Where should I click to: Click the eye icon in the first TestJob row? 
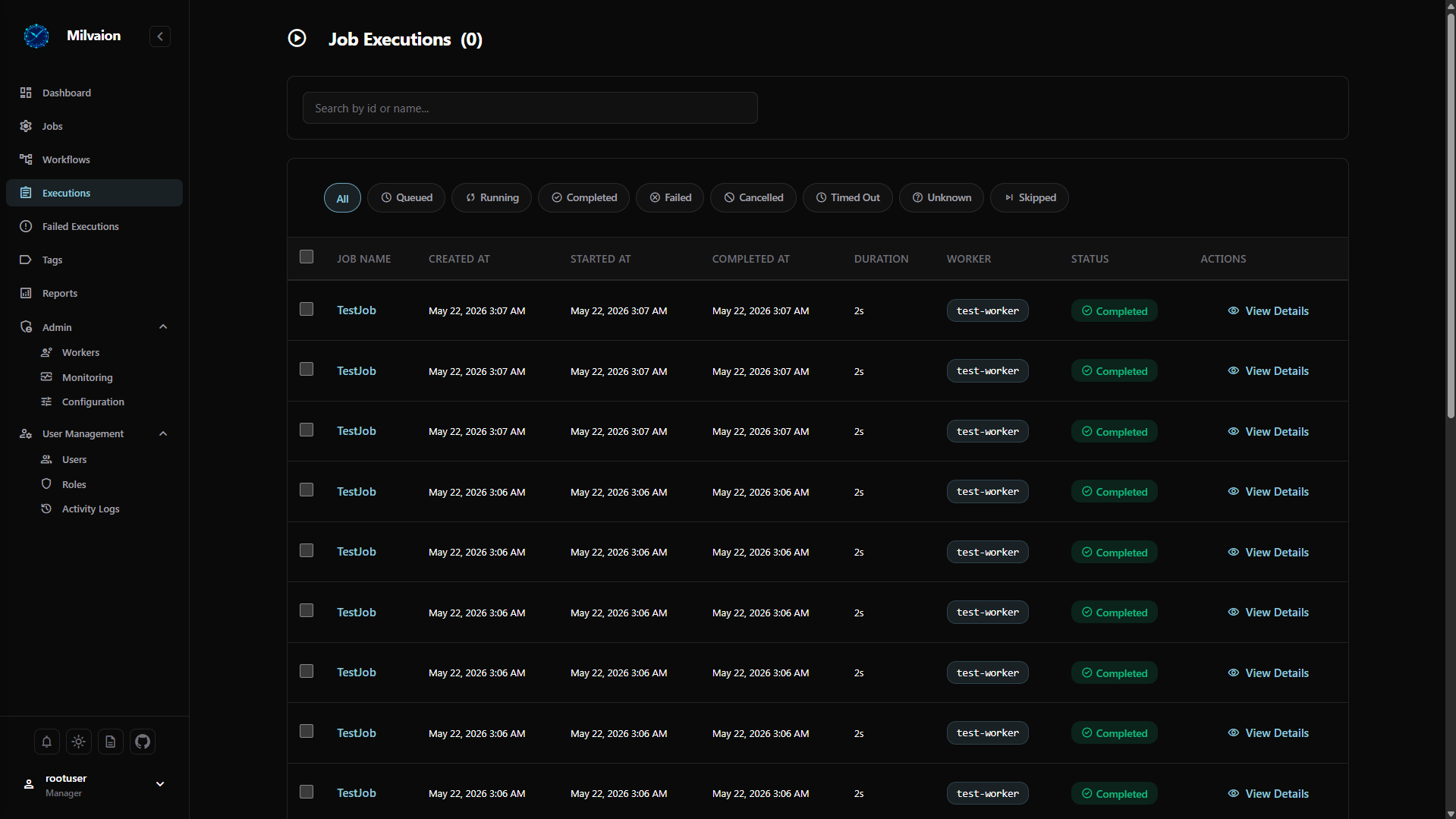tap(1234, 310)
